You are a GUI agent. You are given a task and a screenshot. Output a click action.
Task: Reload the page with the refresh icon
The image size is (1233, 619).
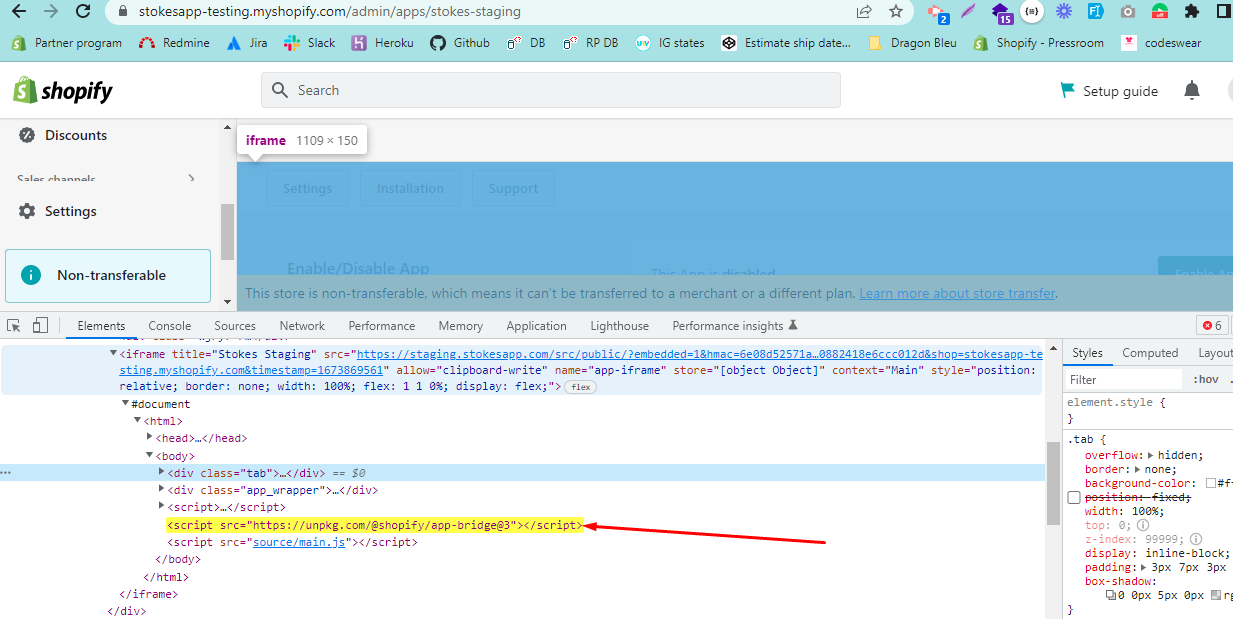tap(85, 12)
